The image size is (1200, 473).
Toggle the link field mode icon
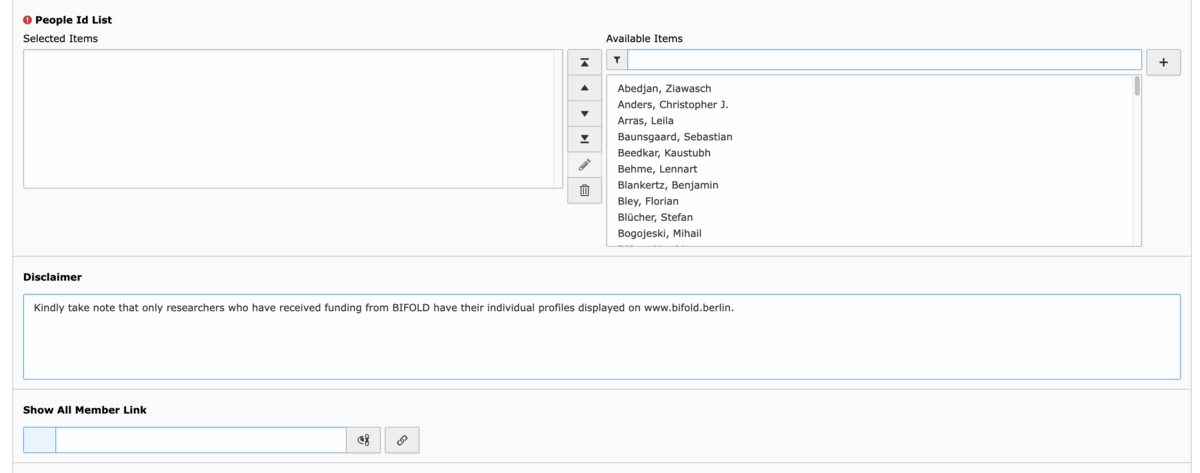coord(364,440)
